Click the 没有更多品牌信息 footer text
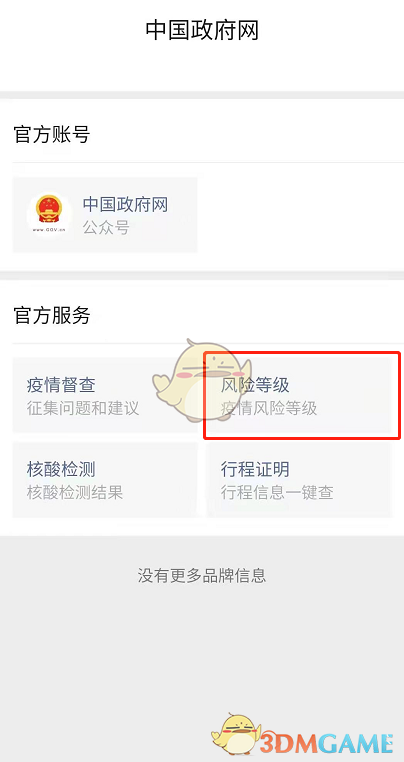This screenshot has width=404, height=762. pos(202,576)
